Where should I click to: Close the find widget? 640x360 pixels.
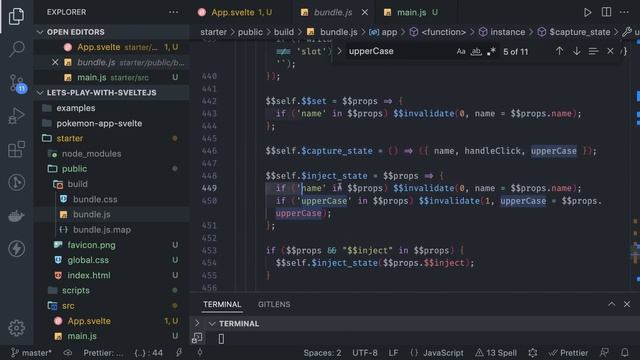[x=610, y=51]
